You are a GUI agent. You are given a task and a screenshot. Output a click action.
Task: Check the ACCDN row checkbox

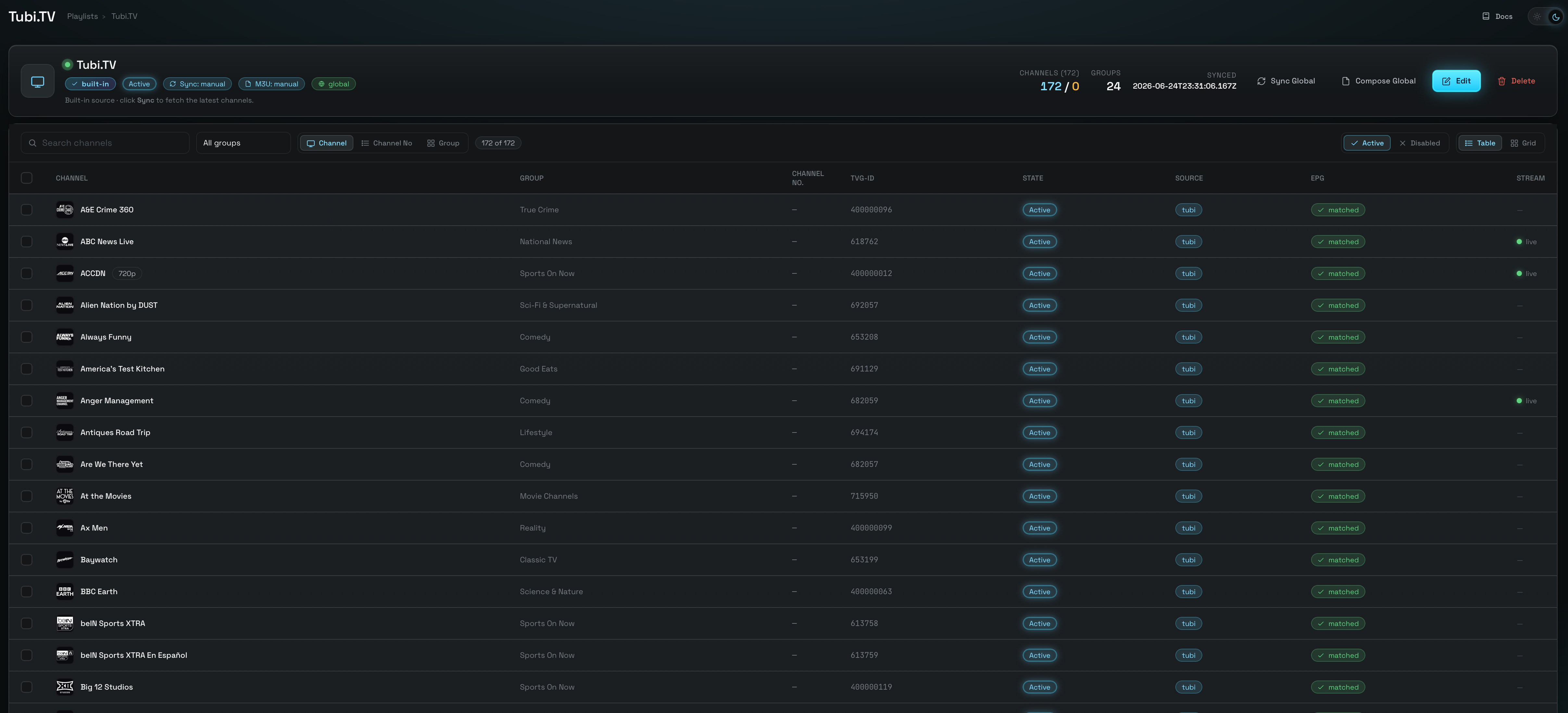[x=27, y=274]
